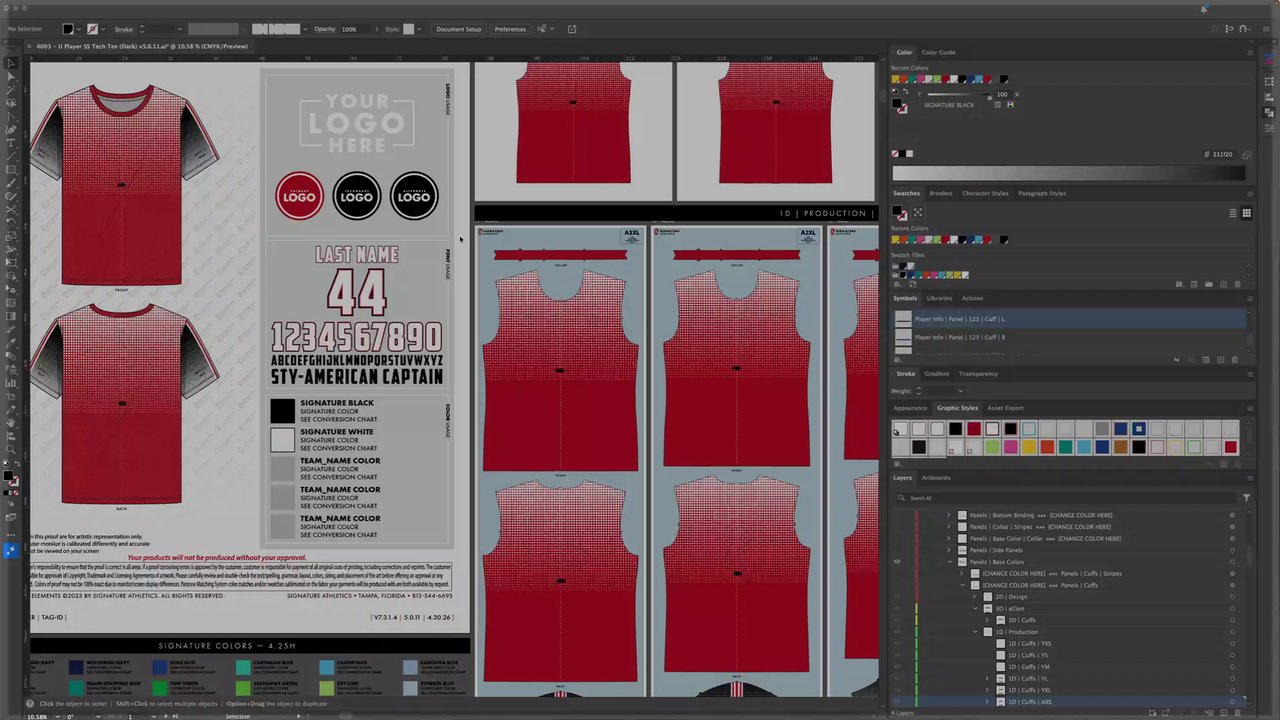This screenshot has width=1280, height=720.
Task: Switch Swatches panel to grid view icon
Action: (1246, 213)
